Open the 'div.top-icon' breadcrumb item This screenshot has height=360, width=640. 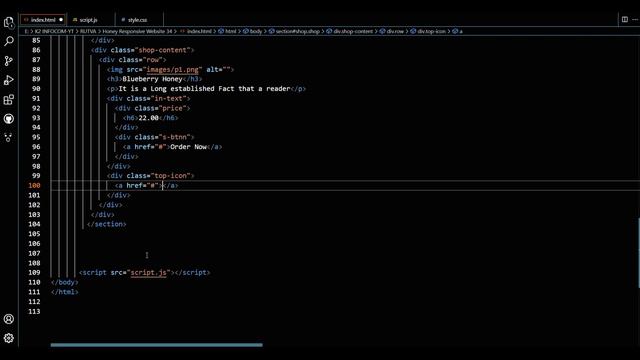[428, 31]
